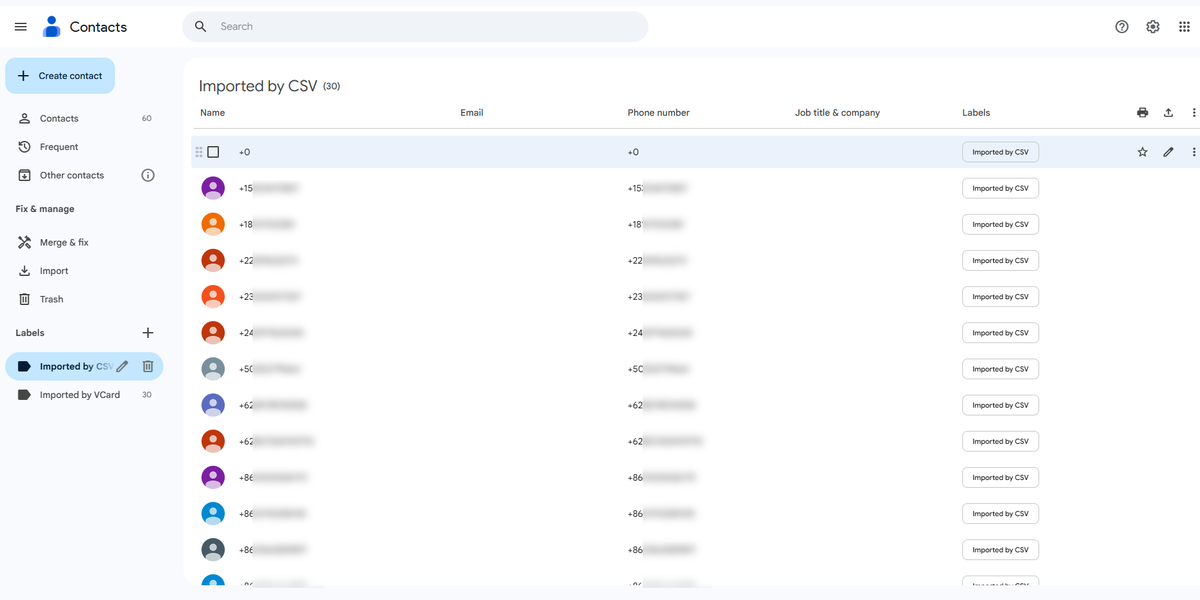Viewport: 1200px width, 600px height.
Task: Click the Contacts count 60
Action: click(x=147, y=118)
